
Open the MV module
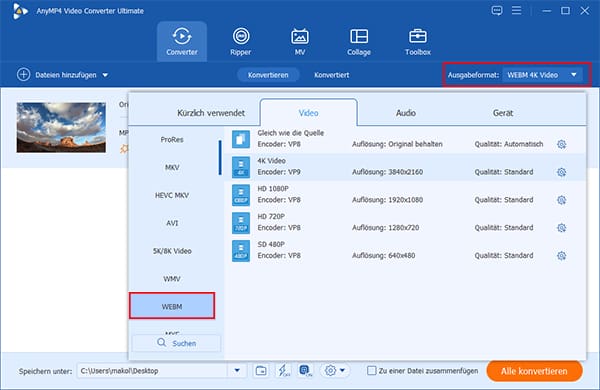coord(300,41)
